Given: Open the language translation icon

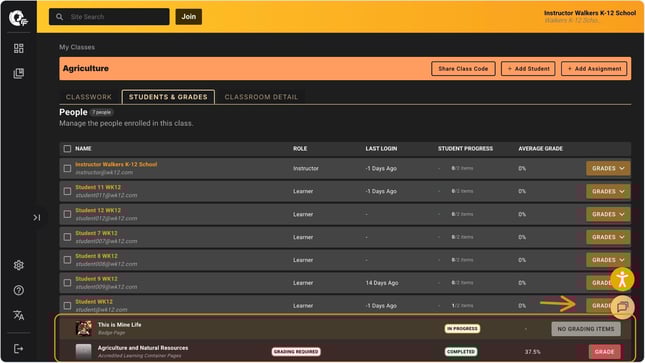Looking at the screenshot, I should [x=19, y=315].
